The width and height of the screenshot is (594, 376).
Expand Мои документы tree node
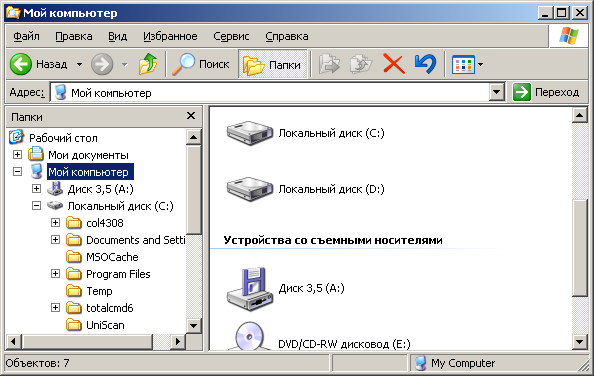[17, 154]
